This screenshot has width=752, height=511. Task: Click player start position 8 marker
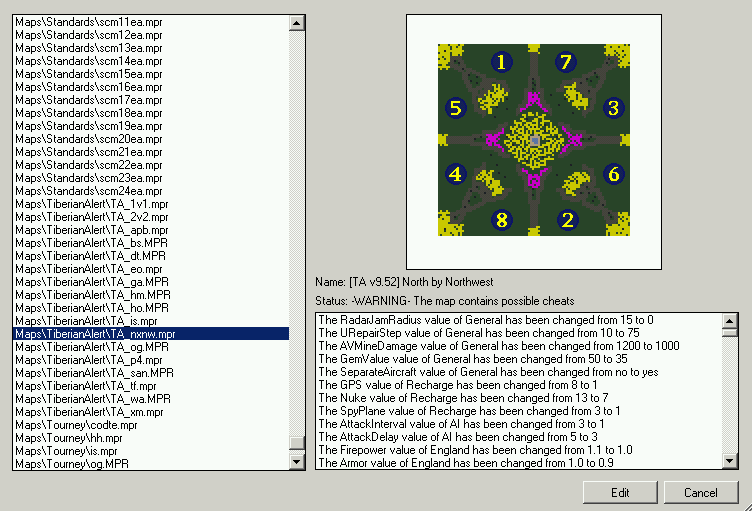coord(501,220)
